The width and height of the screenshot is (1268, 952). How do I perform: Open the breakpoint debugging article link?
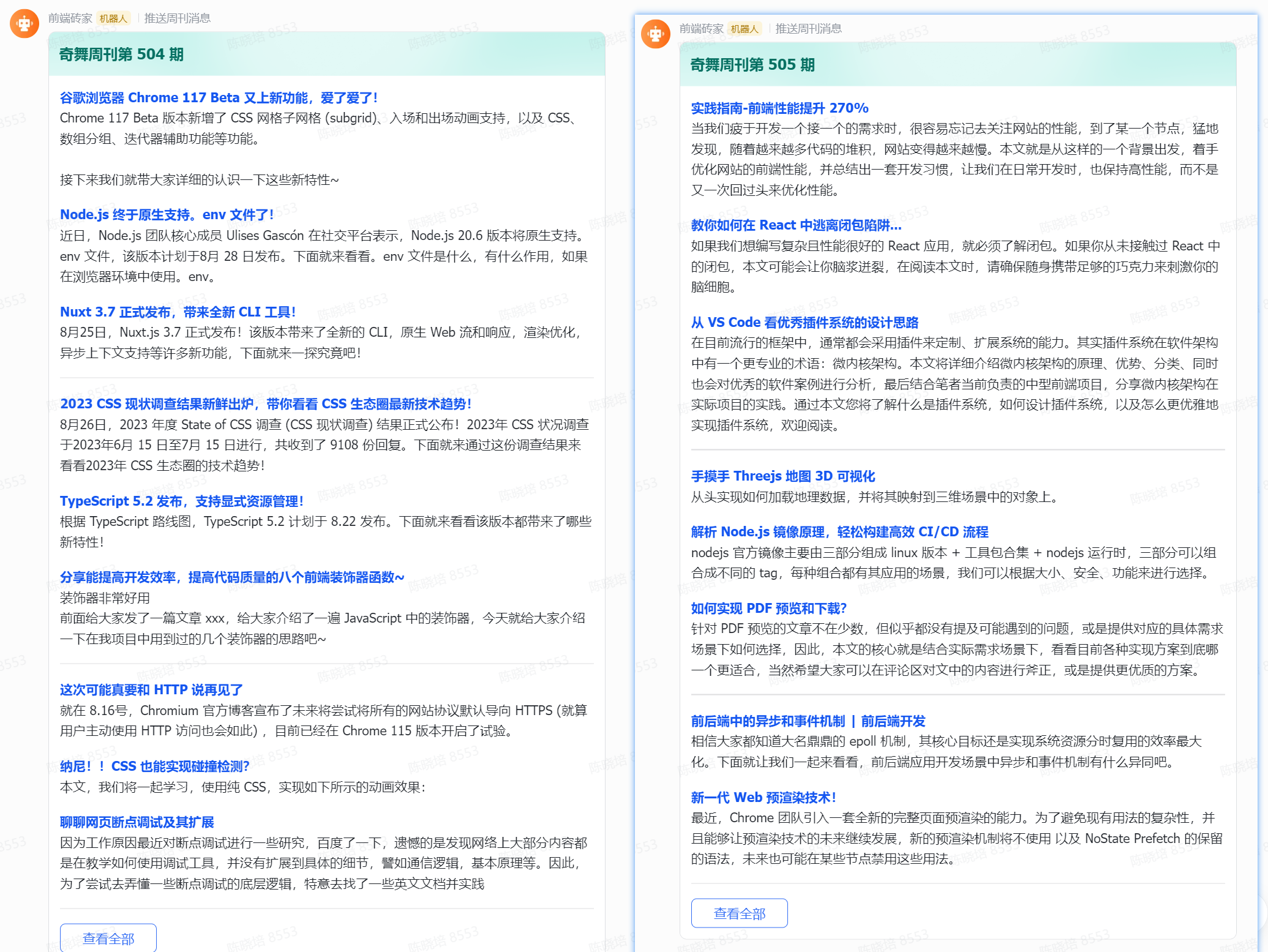point(137,822)
